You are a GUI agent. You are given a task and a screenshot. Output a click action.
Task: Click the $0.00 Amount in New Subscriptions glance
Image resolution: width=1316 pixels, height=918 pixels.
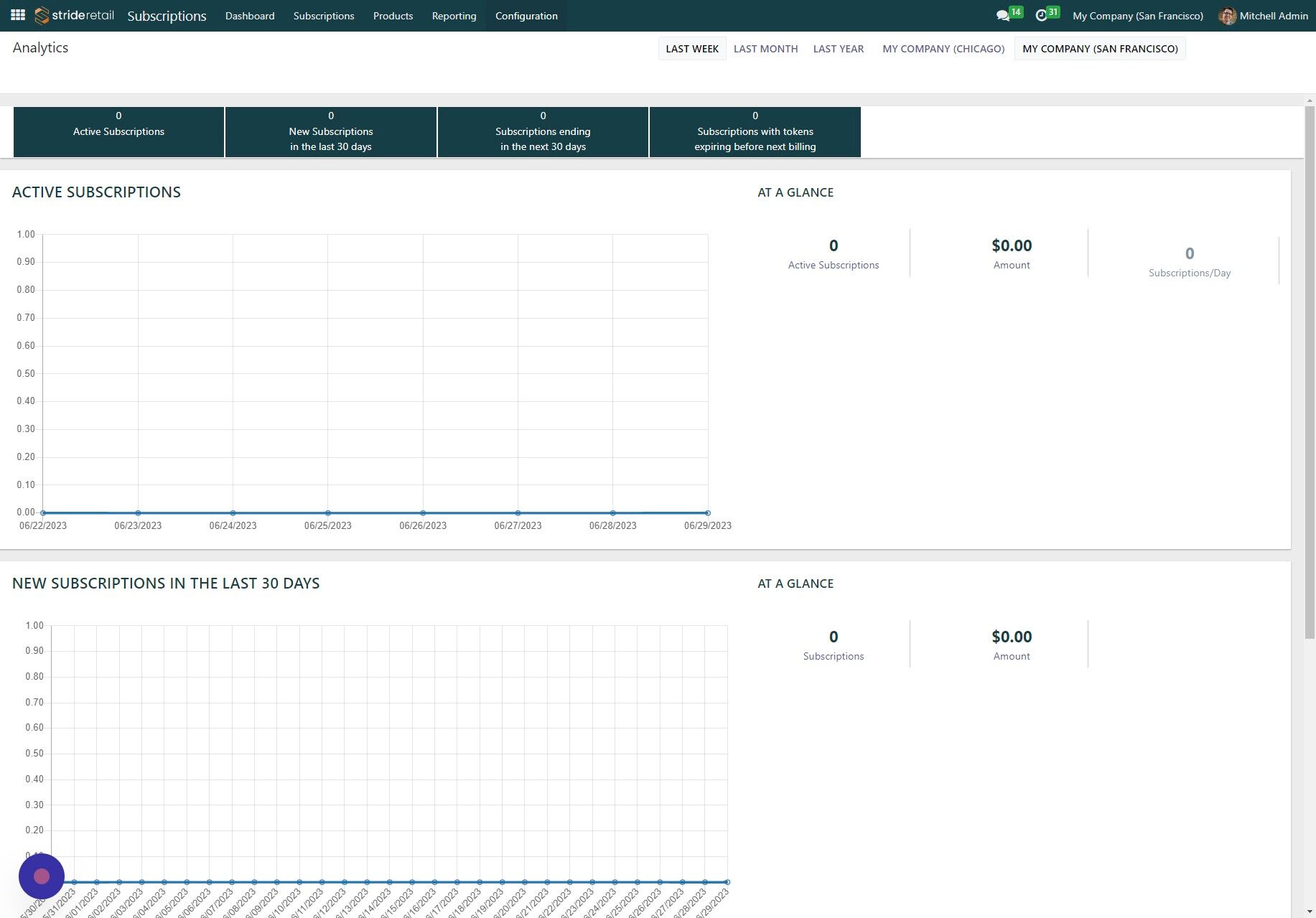click(1012, 637)
